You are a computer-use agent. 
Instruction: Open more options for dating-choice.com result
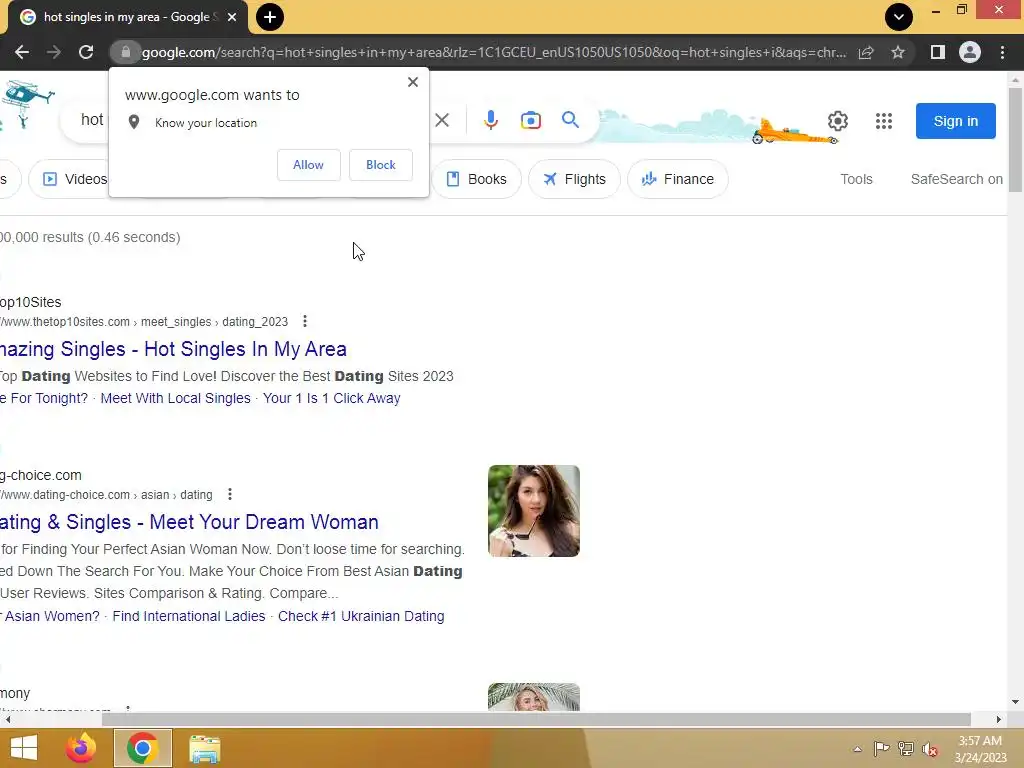[230, 494]
